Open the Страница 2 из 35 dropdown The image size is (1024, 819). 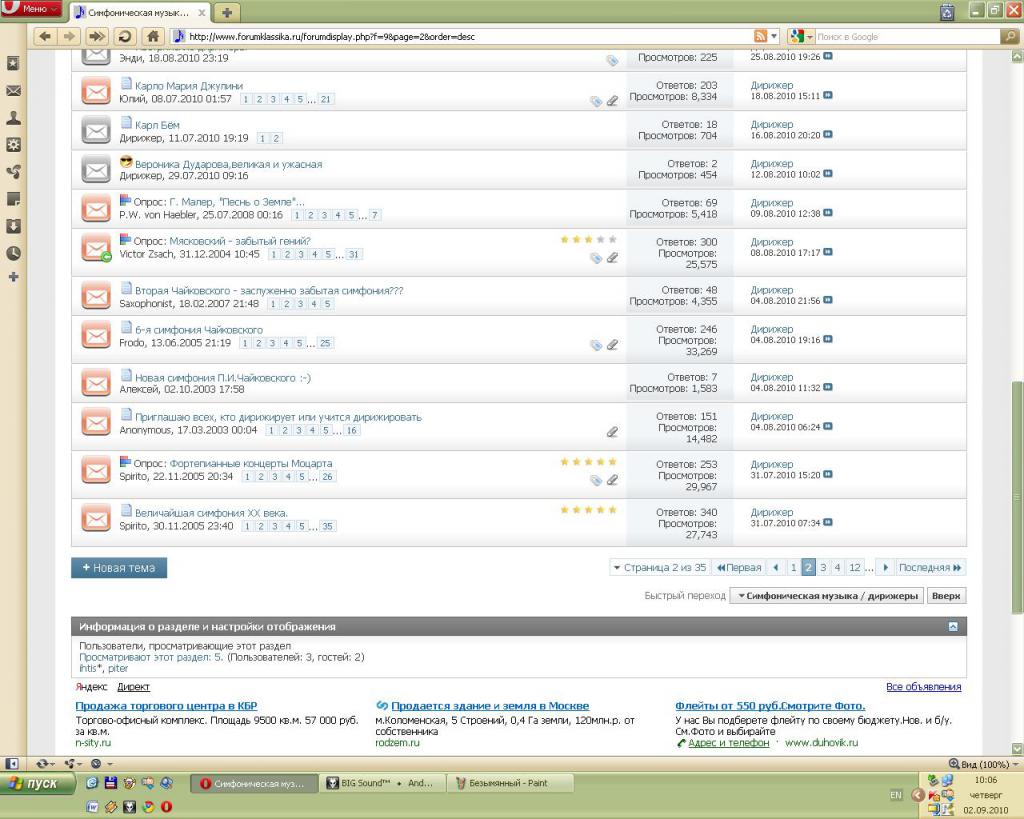pyautogui.click(x=659, y=567)
